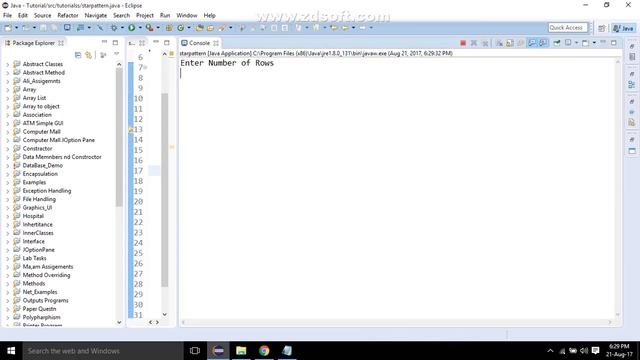
Task: Open the Windows Start menu
Action: coord(11,351)
